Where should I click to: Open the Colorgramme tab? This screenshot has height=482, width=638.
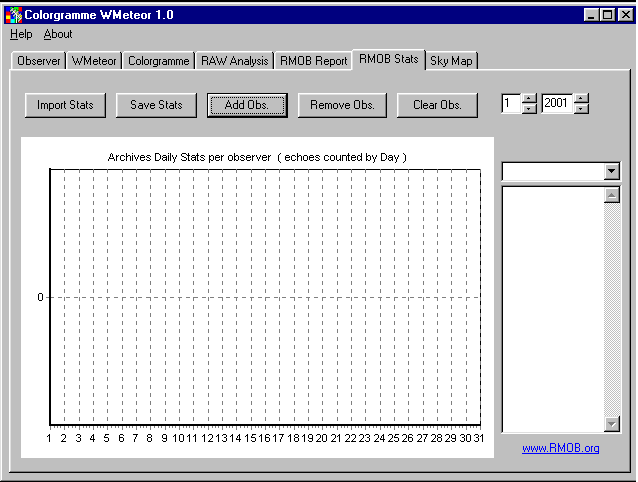pos(159,61)
